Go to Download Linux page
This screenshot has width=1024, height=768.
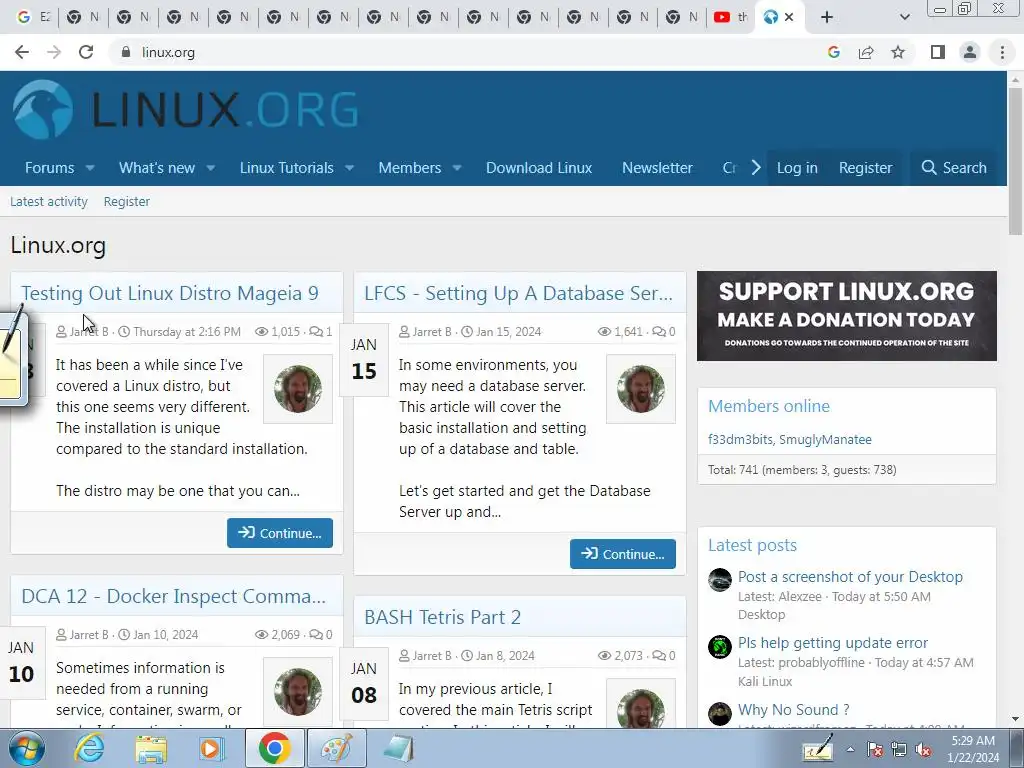pyautogui.click(x=539, y=168)
